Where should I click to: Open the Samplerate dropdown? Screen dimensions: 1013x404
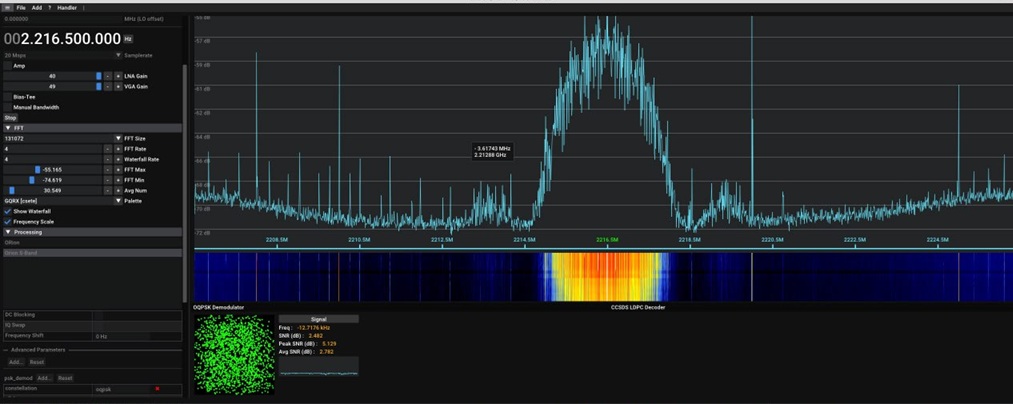(x=118, y=55)
